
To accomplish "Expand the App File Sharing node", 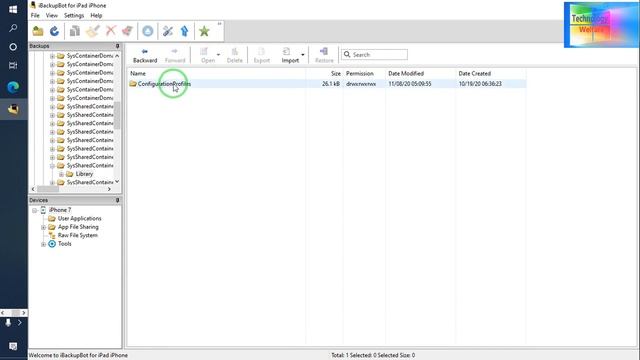I will 43,227.
